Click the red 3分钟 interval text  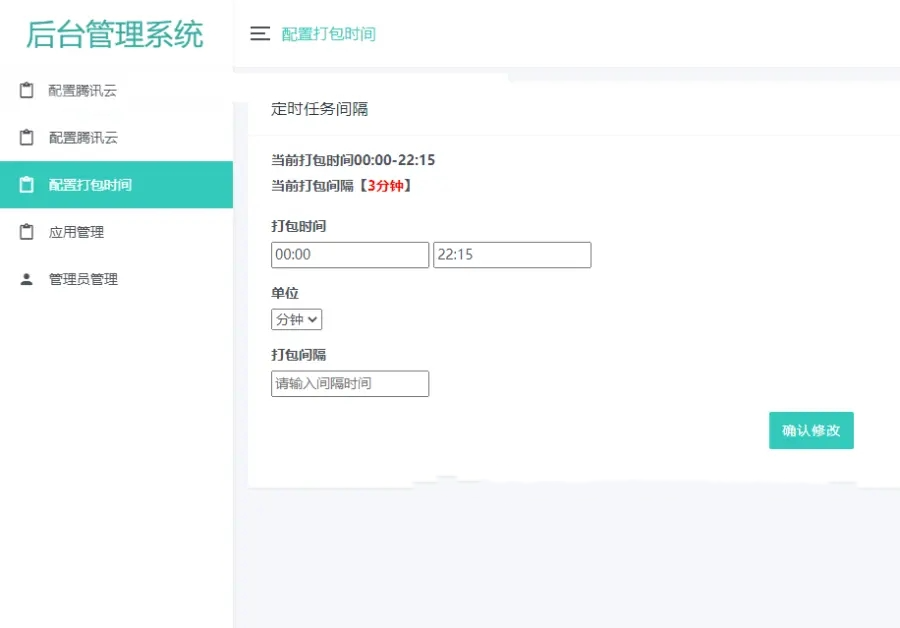click(385, 185)
